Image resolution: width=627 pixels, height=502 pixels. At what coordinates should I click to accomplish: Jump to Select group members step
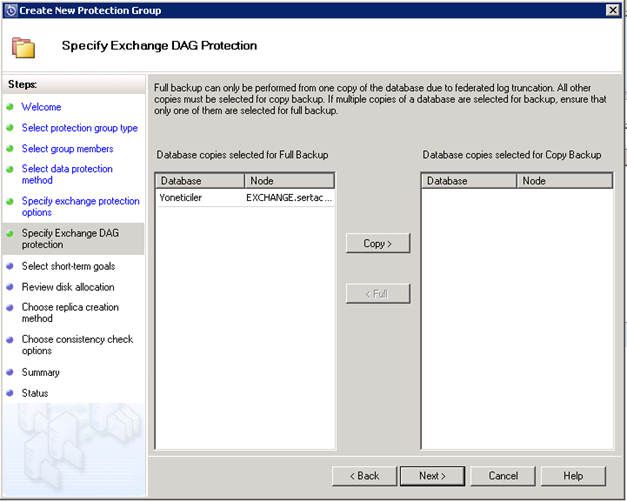pos(67,149)
